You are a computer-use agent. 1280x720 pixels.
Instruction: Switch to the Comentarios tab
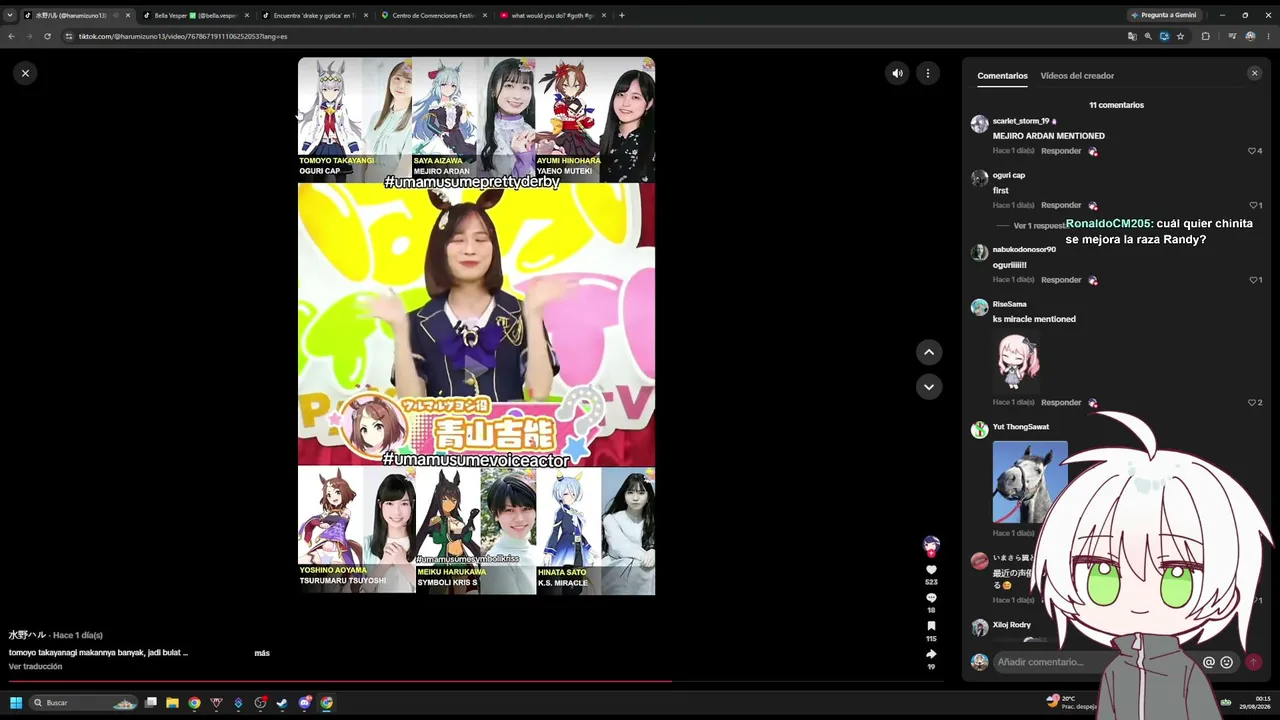pos(1002,76)
